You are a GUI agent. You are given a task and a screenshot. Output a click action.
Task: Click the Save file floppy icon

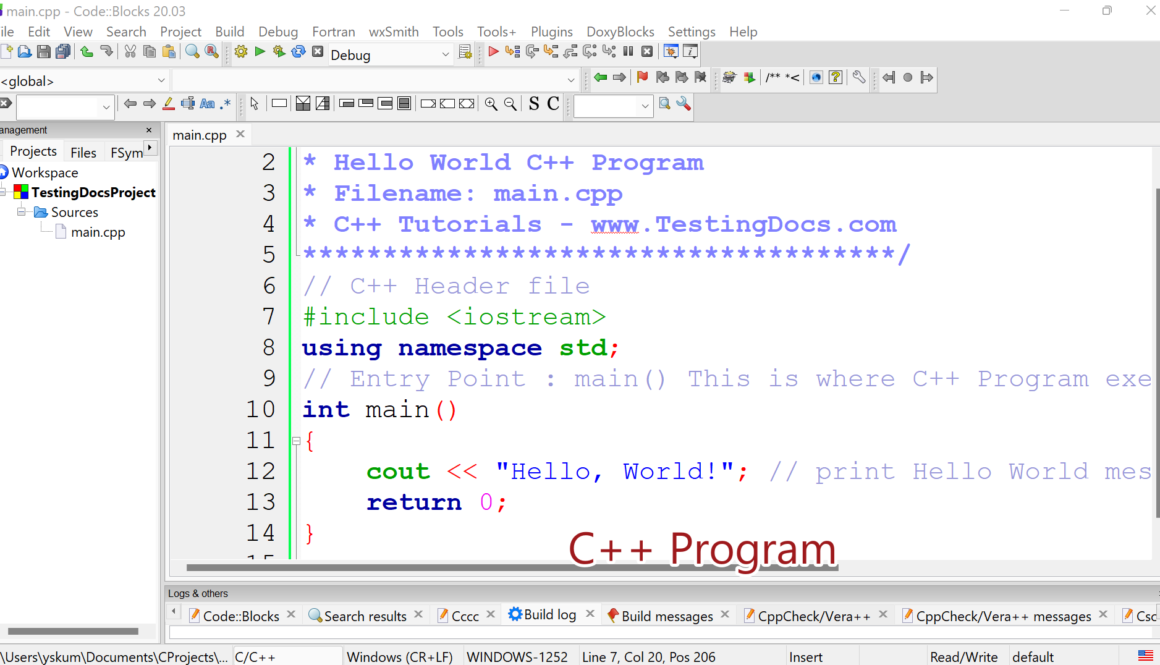44,52
